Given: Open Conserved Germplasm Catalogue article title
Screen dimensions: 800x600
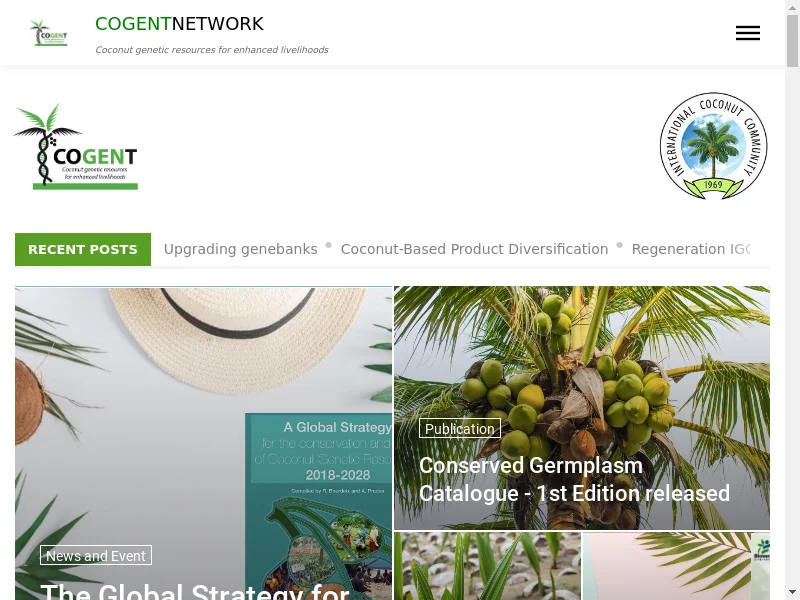Looking at the screenshot, I should 574,480.
